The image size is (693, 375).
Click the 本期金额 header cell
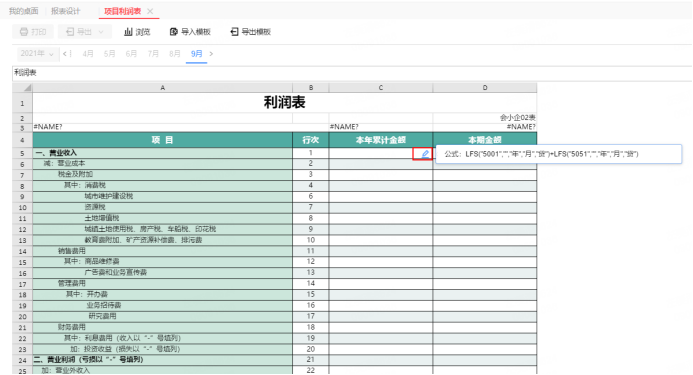click(485, 140)
